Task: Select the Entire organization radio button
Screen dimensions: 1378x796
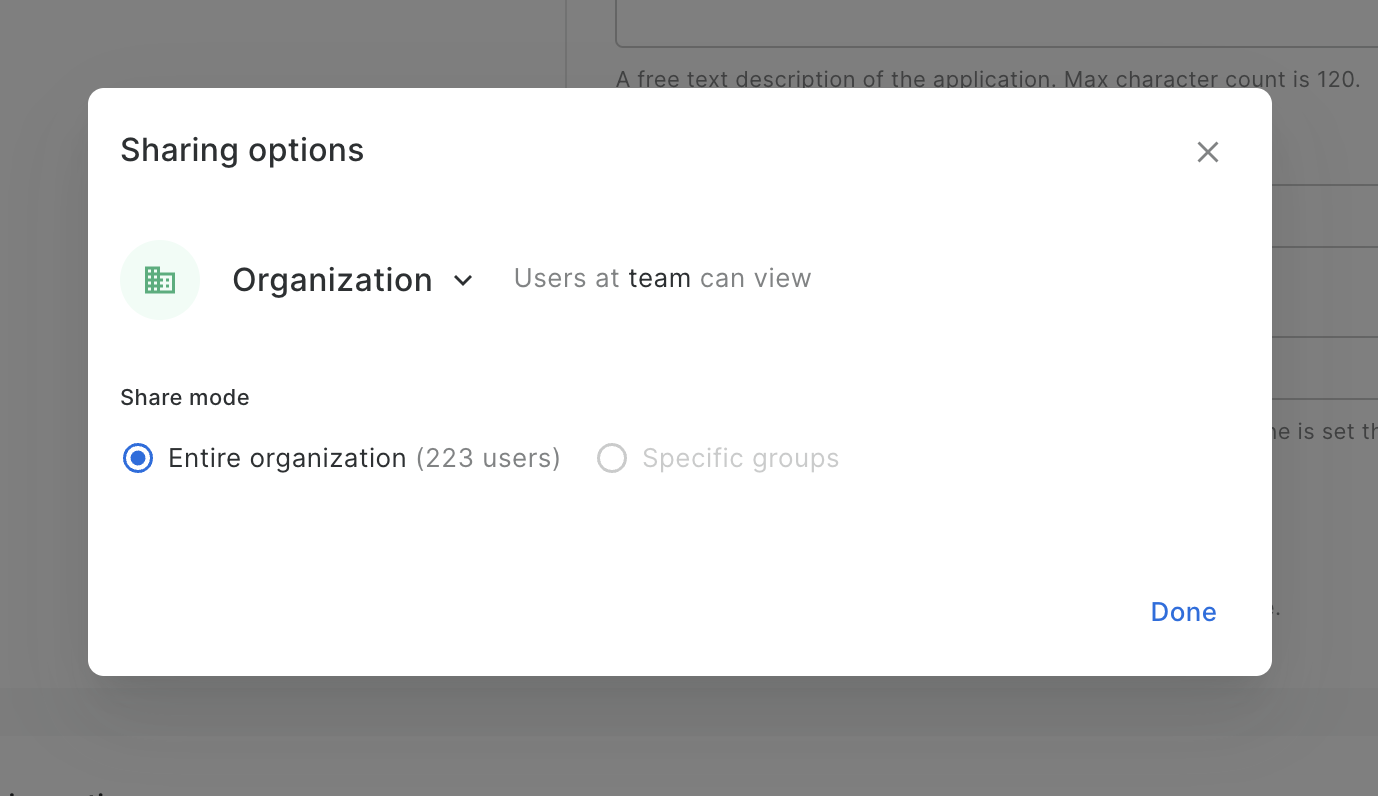Action: coord(138,458)
